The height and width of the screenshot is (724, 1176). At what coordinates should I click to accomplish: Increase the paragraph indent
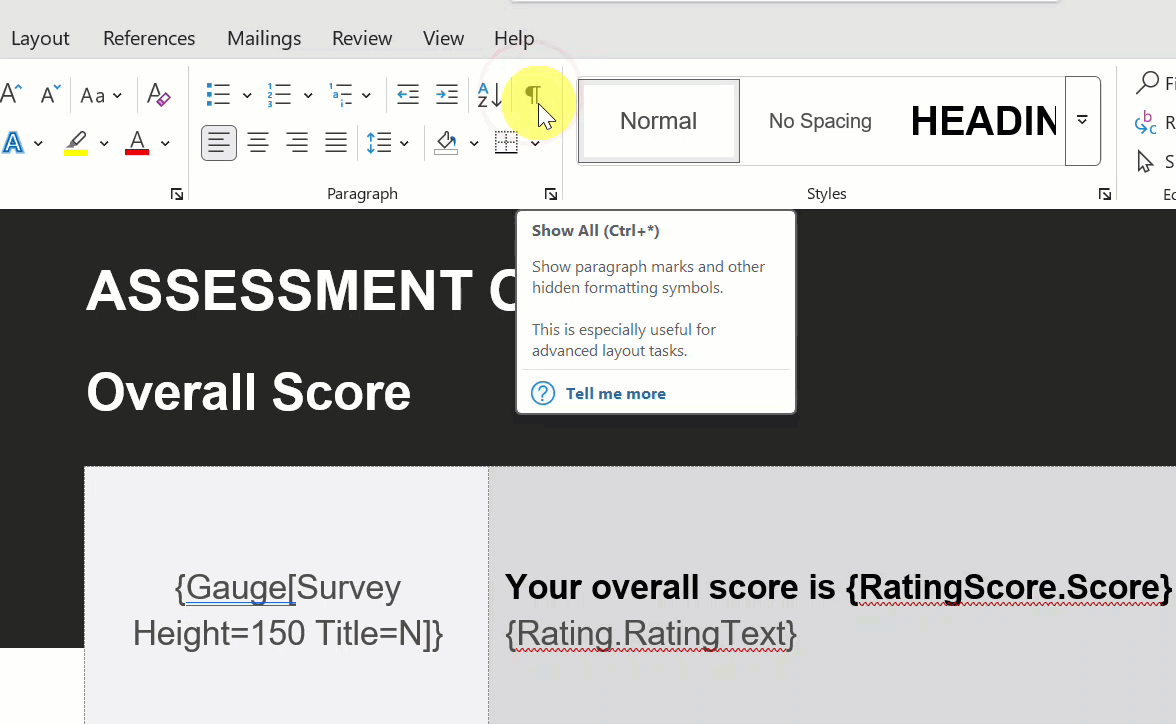click(x=447, y=96)
